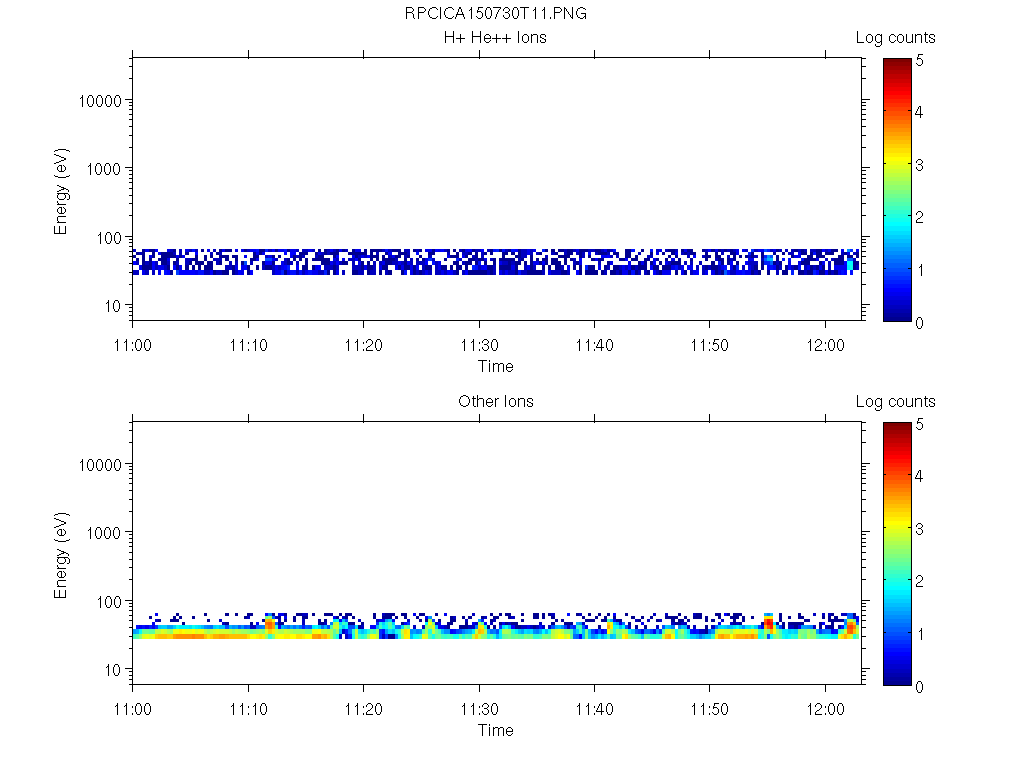Click the blue ion band in H+ He++ spectrogram
The width and height of the screenshot is (1024, 768).
click(x=496, y=262)
